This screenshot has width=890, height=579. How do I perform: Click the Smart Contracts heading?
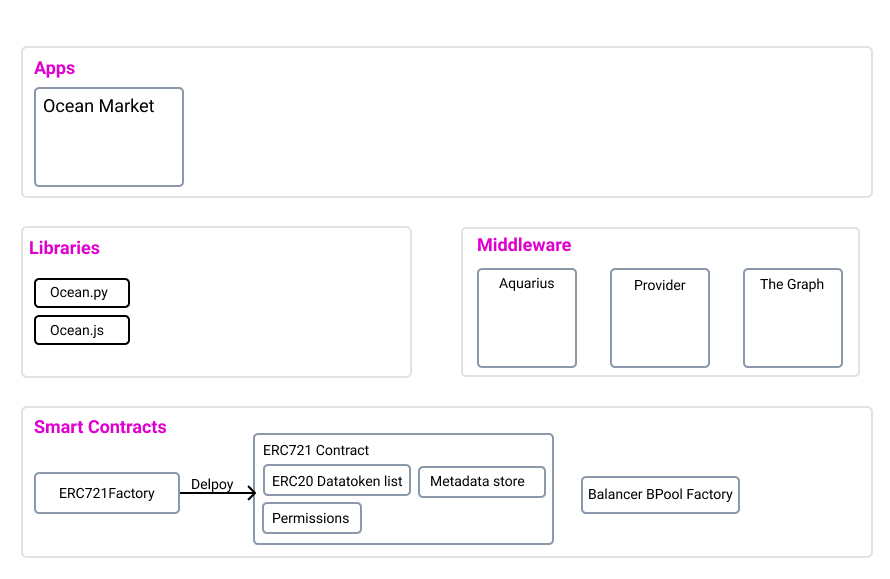click(x=100, y=427)
